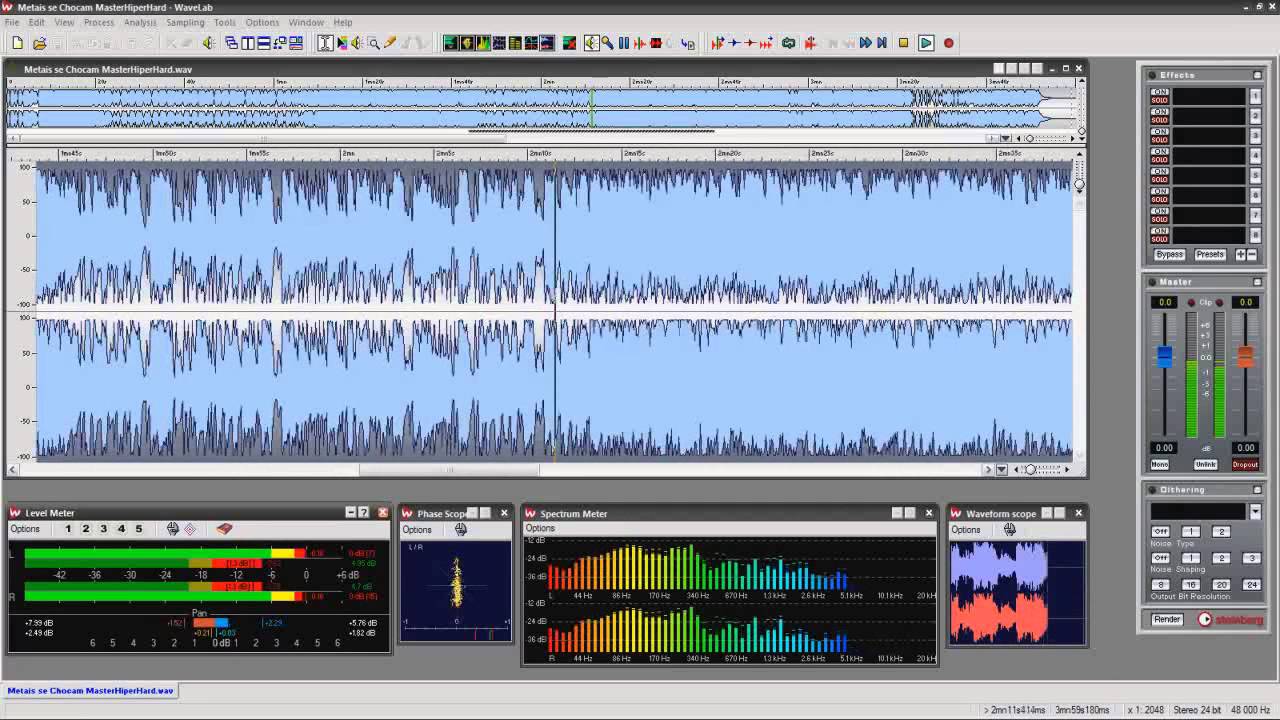The image size is (1280, 720).
Task: Open the level meter icon in toolbar
Action: 451,43
